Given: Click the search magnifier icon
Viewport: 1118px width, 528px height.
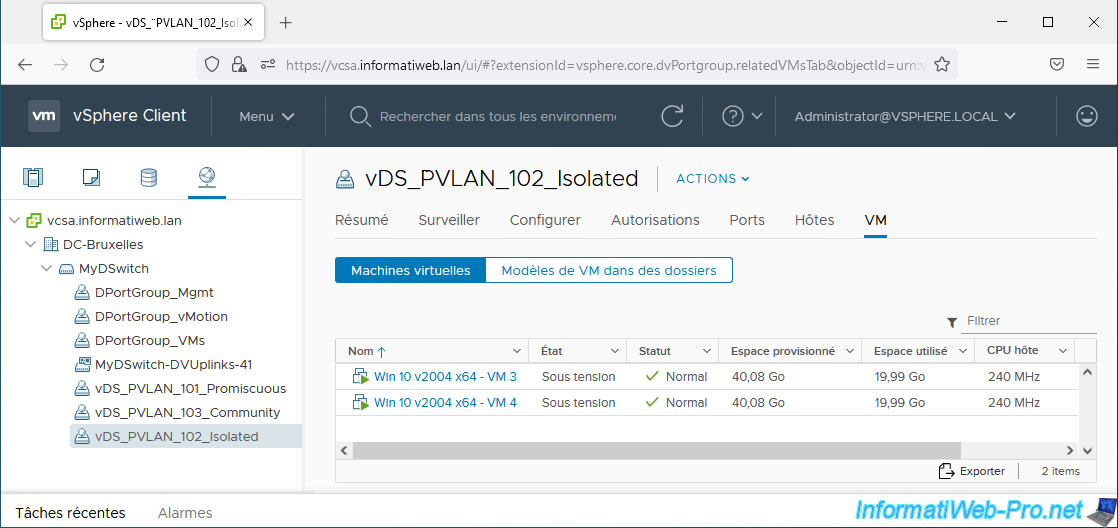Looking at the screenshot, I should click(360, 116).
